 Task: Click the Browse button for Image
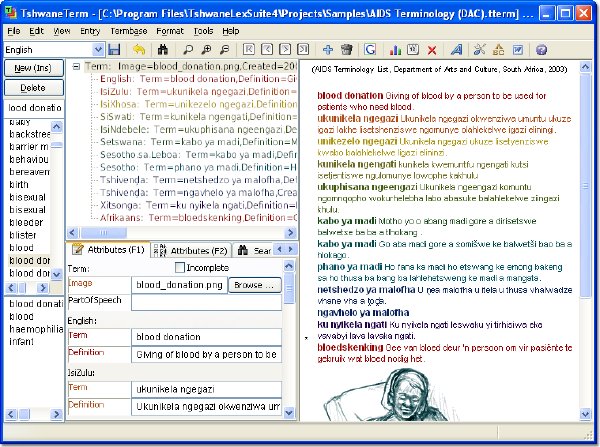[254, 285]
